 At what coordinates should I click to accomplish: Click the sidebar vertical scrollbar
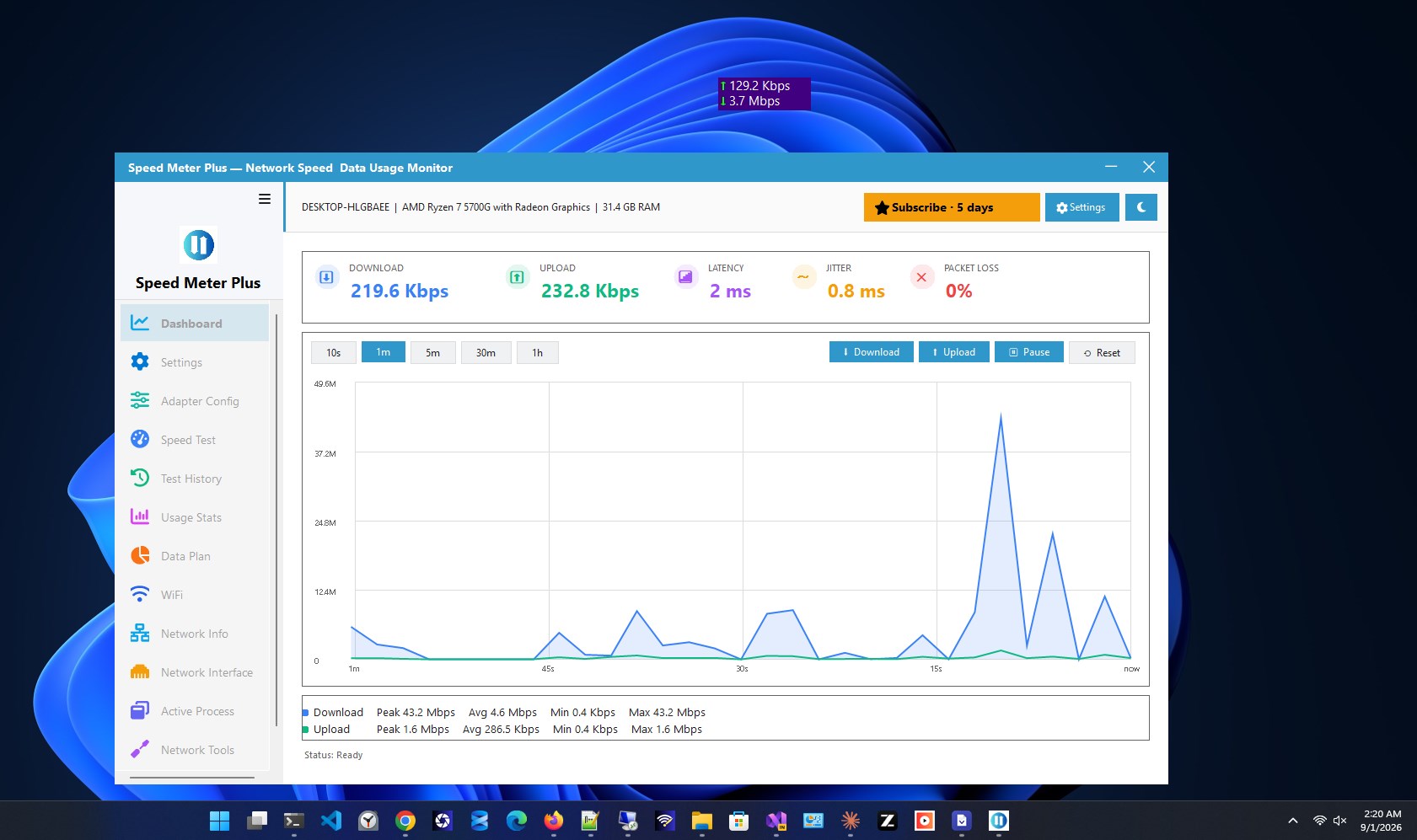click(x=276, y=520)
